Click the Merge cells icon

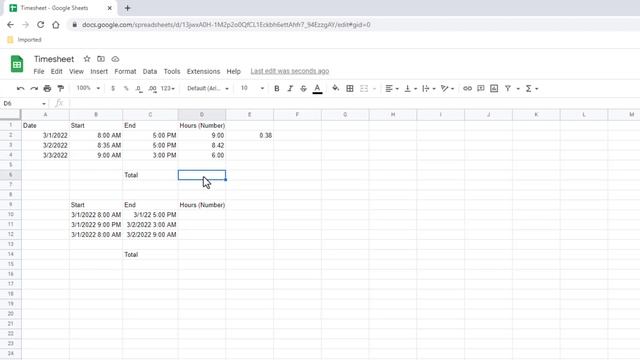(364, 89)
